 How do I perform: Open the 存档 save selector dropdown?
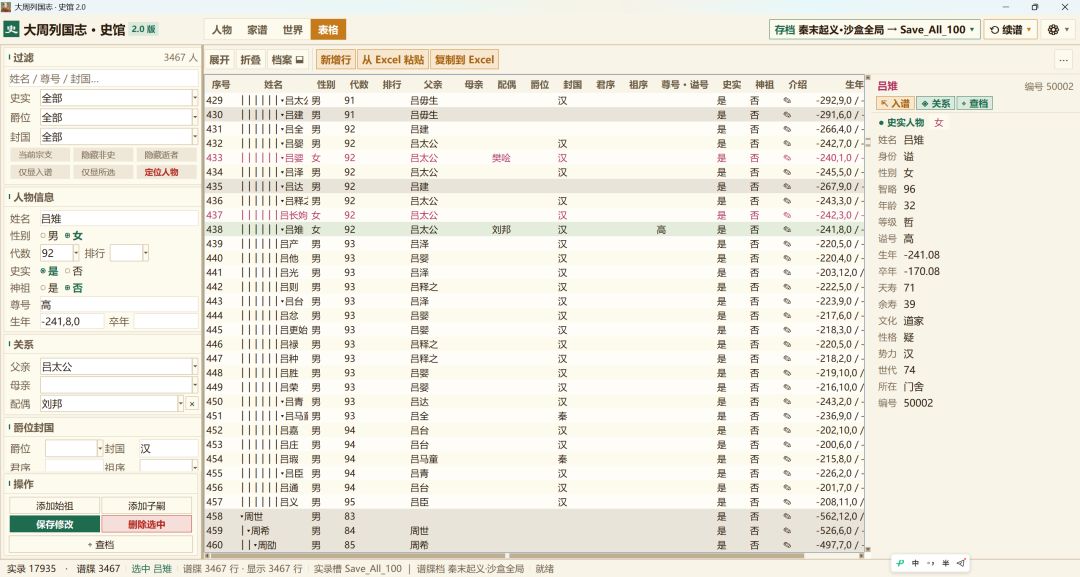[874, 30]
